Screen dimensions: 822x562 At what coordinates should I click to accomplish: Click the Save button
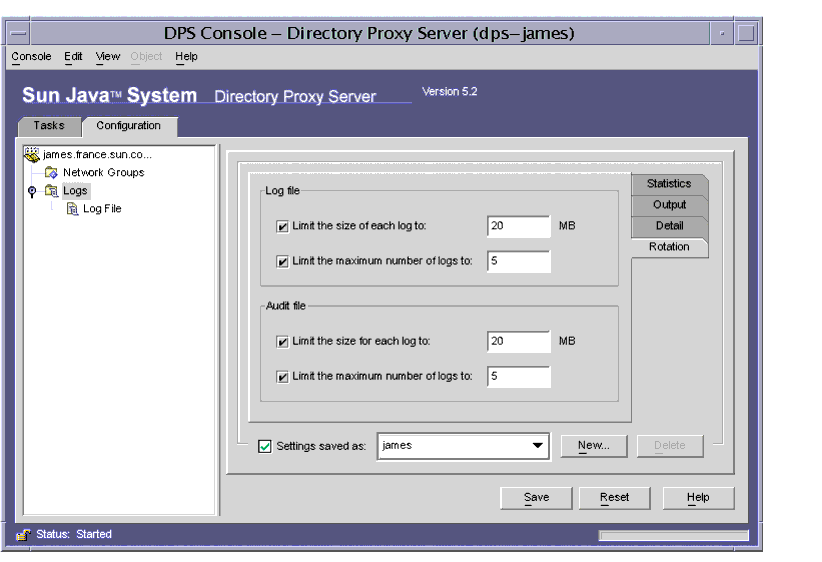pyautogui.click(x=536, y=498)
